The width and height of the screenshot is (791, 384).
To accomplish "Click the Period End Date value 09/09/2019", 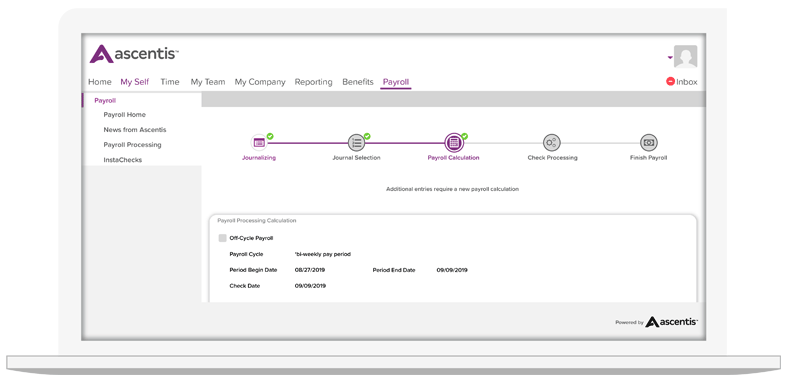I will pyautogui.click(x=452, y=270).
